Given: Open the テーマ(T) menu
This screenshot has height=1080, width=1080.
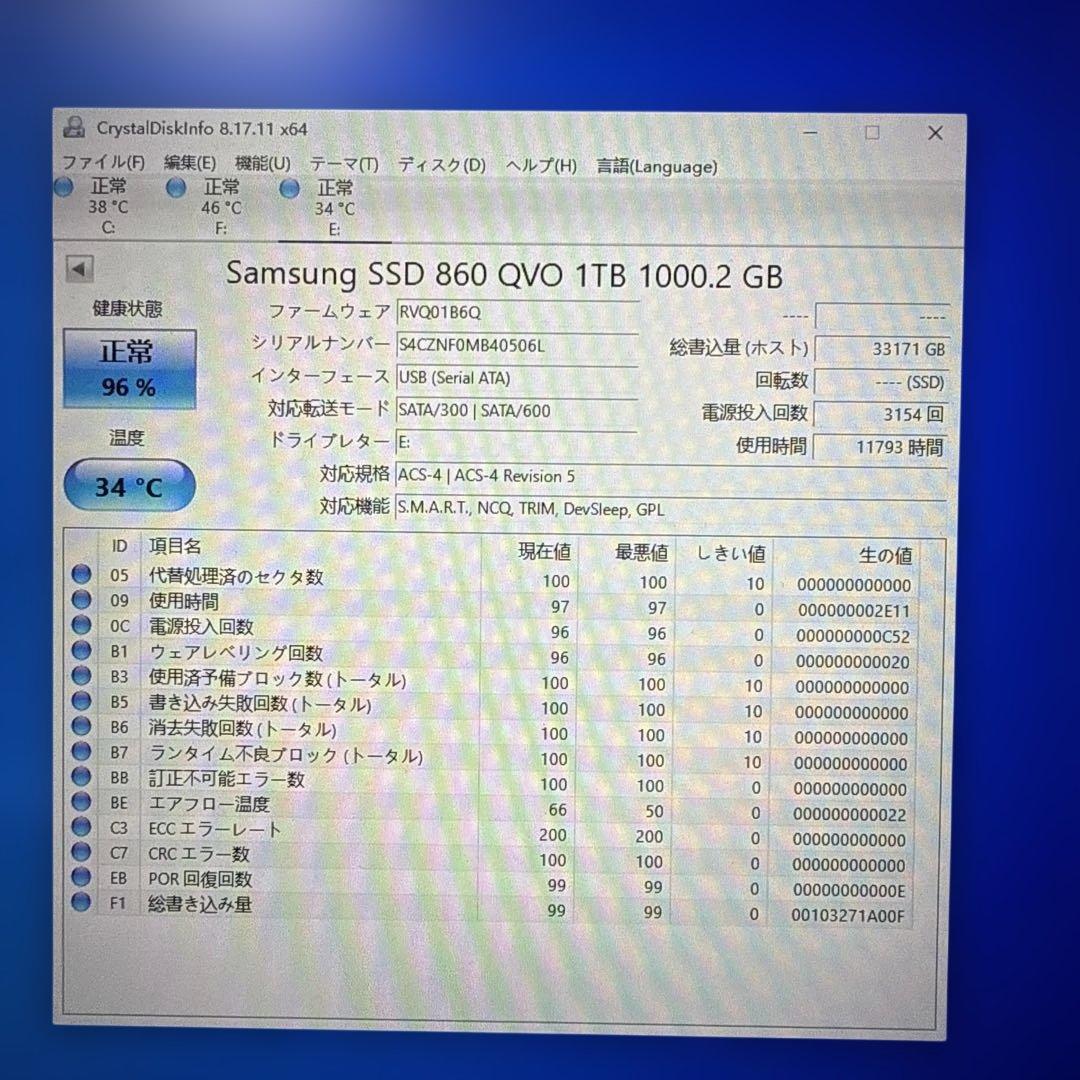Looking at the screenshot, I should pos(344,165).
